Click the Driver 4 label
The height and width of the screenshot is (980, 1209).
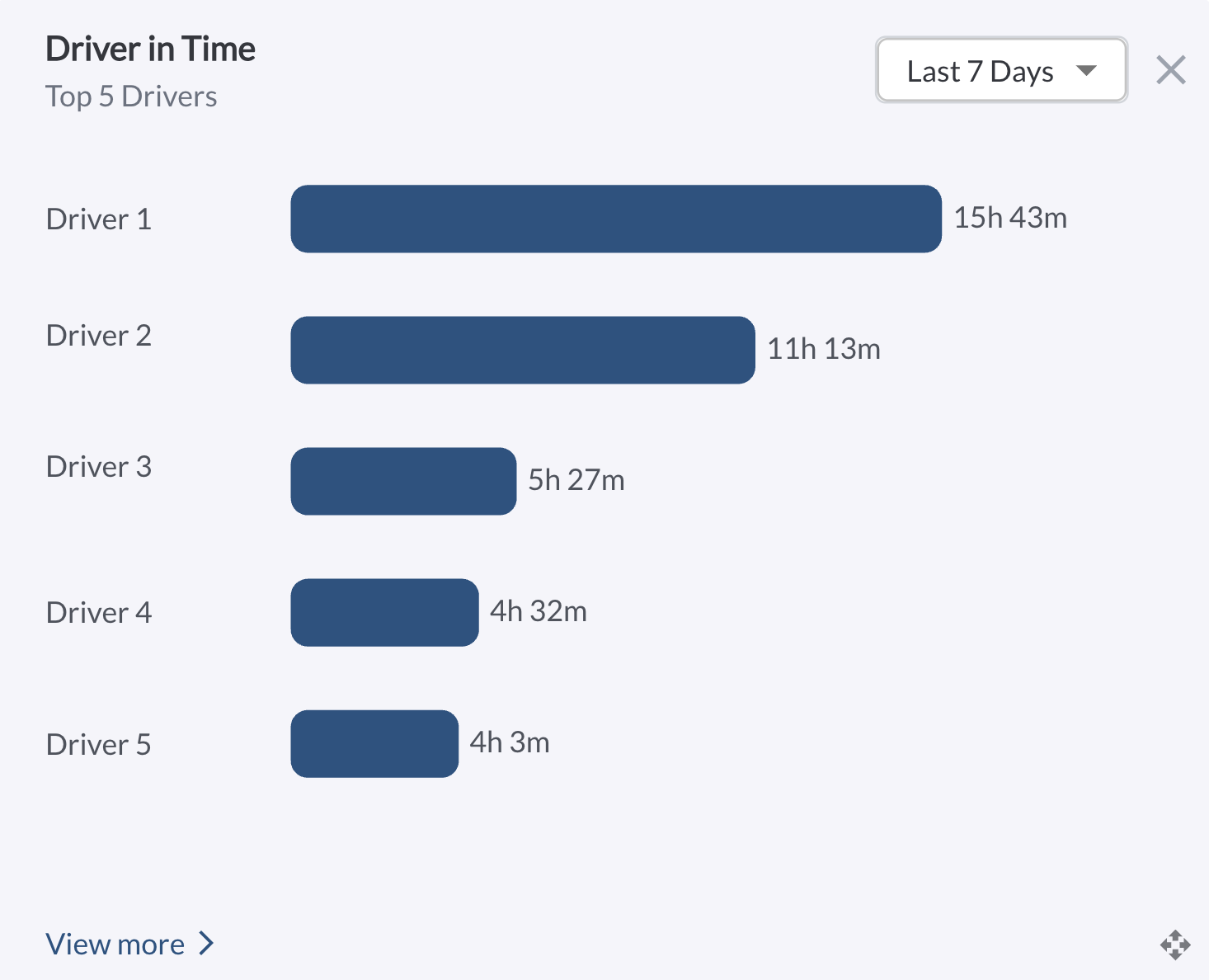click(x=99, y=613)
